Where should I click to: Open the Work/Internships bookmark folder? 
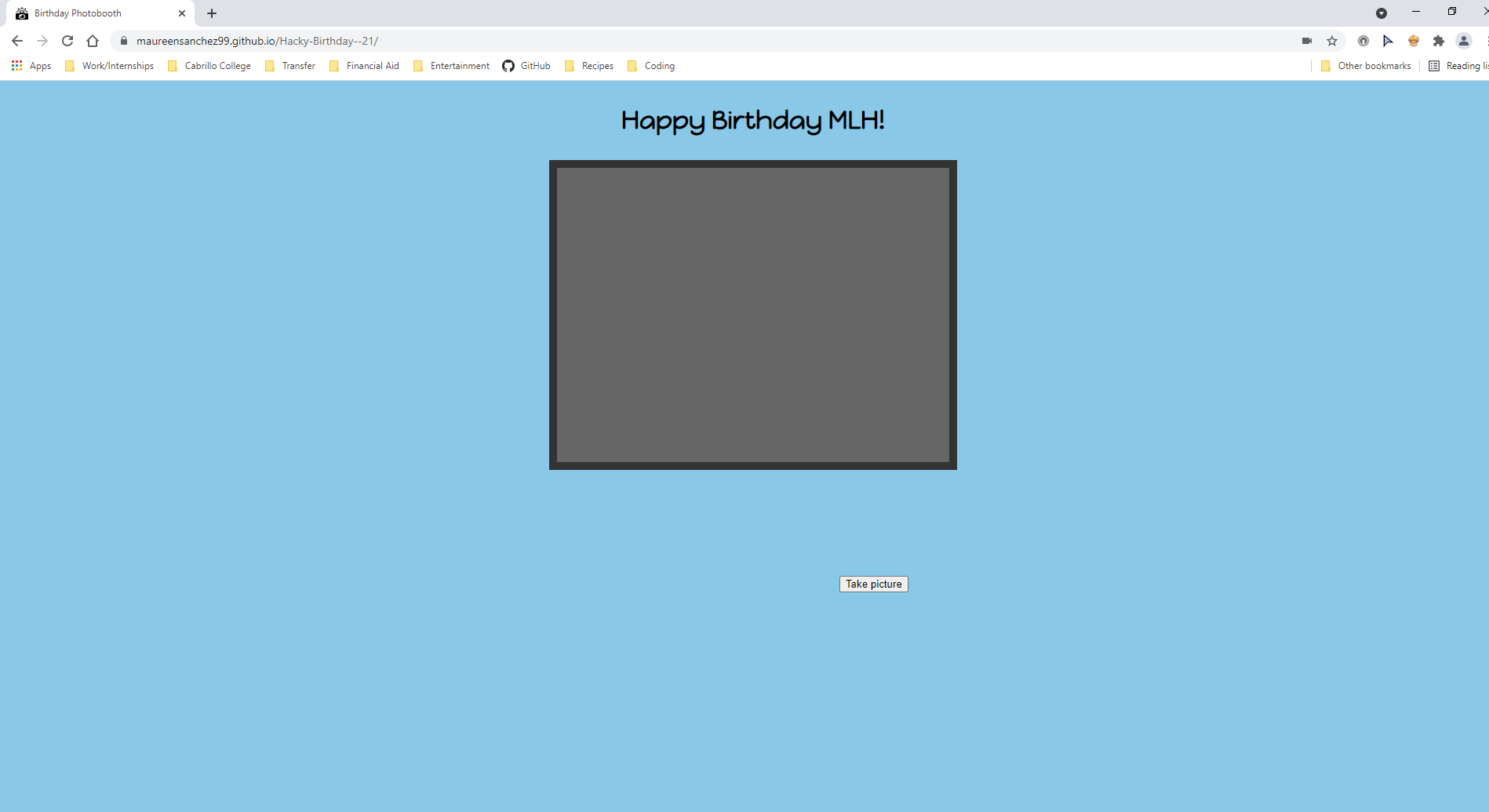click(x=109, y=66)
